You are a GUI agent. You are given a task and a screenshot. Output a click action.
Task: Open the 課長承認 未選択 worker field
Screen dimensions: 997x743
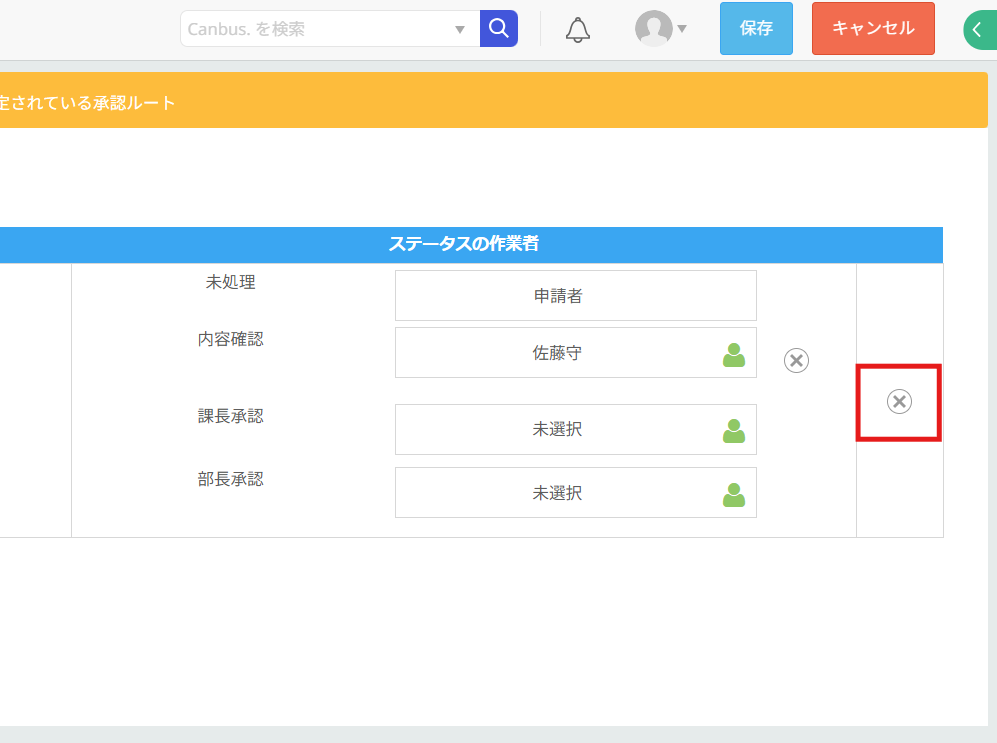click(557, 430)
